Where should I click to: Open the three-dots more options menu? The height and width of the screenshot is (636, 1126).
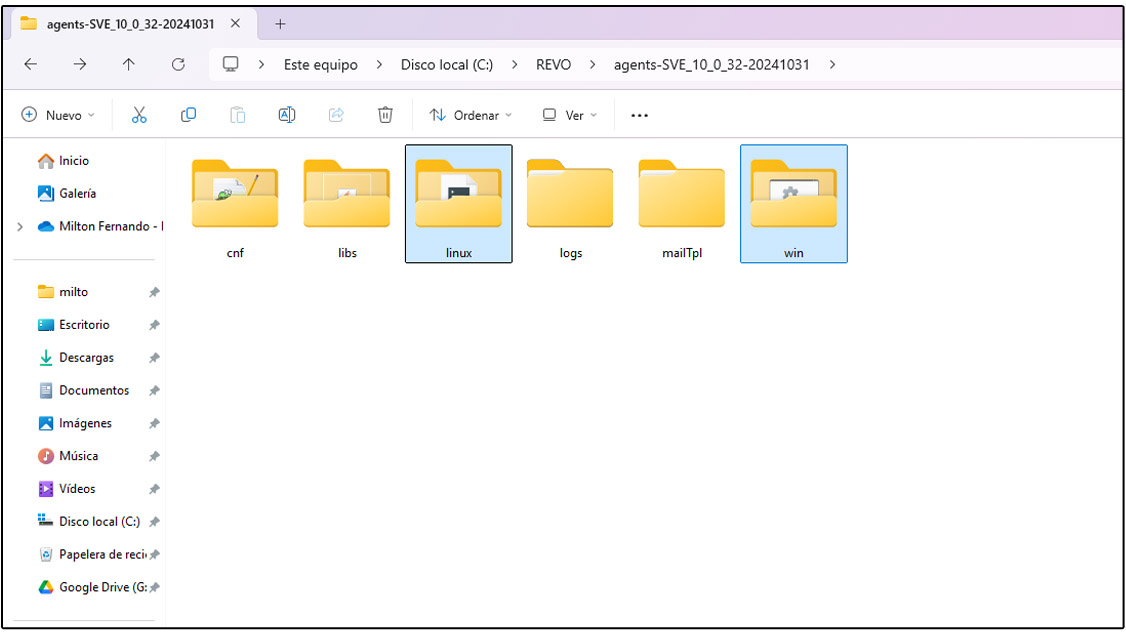point(640,115)
